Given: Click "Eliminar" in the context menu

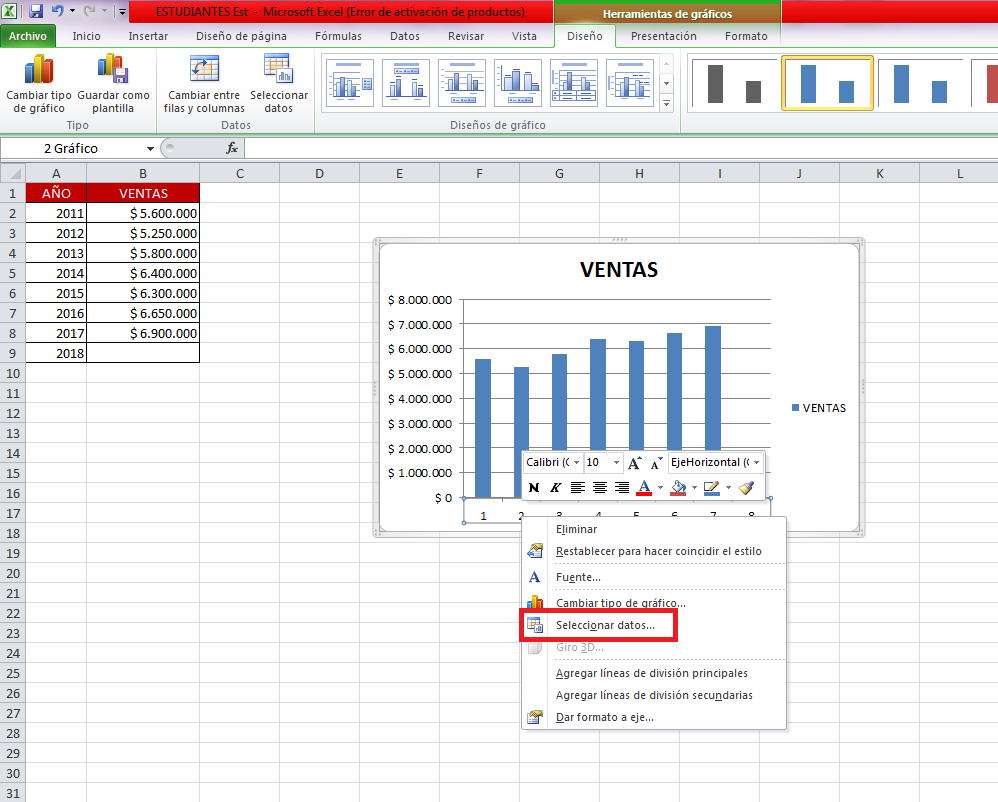Looking at the screenshot, I should (575, 529).
